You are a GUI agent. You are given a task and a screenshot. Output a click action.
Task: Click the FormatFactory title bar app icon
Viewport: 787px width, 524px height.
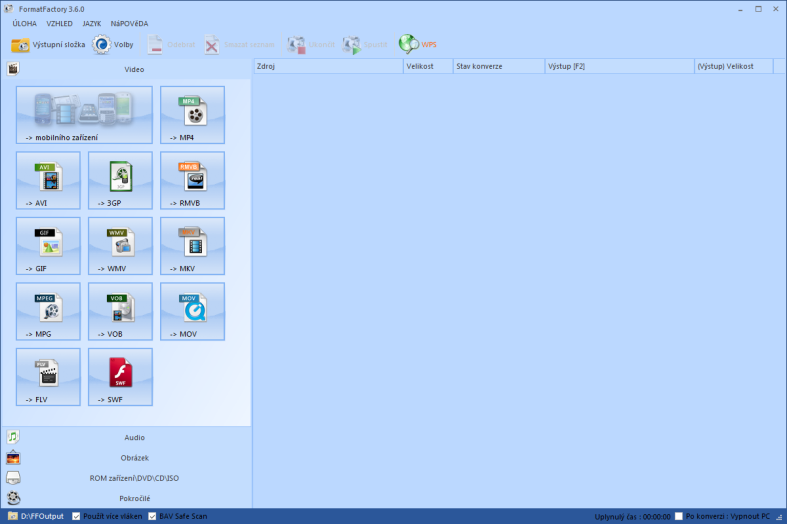[9, 9]
